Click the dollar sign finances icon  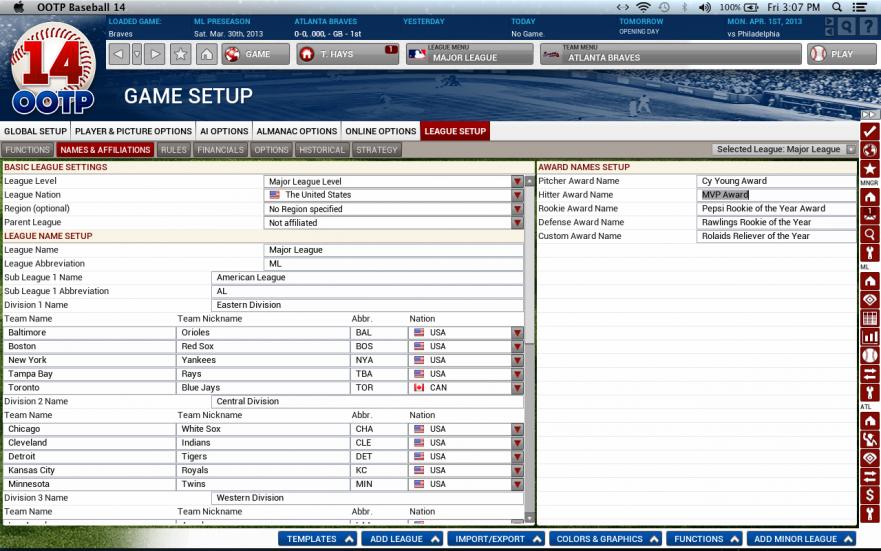point(870,495)
